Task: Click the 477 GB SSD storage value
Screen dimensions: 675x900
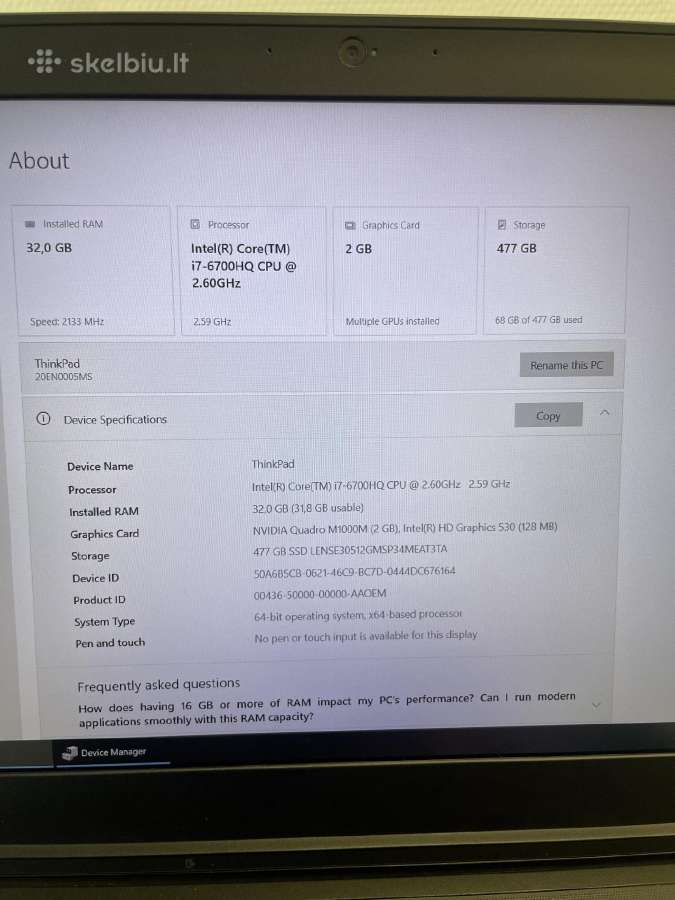Action: coord(350,550)
